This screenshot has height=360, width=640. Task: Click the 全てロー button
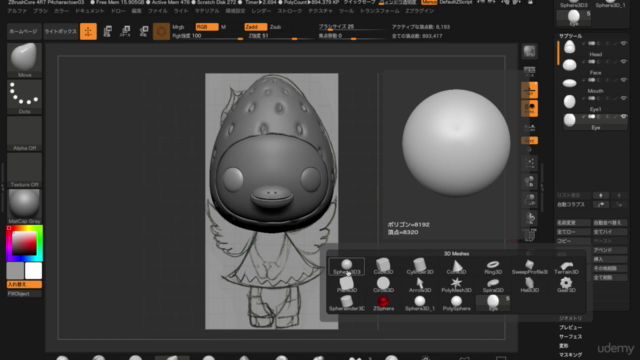(x=573, y=232)
